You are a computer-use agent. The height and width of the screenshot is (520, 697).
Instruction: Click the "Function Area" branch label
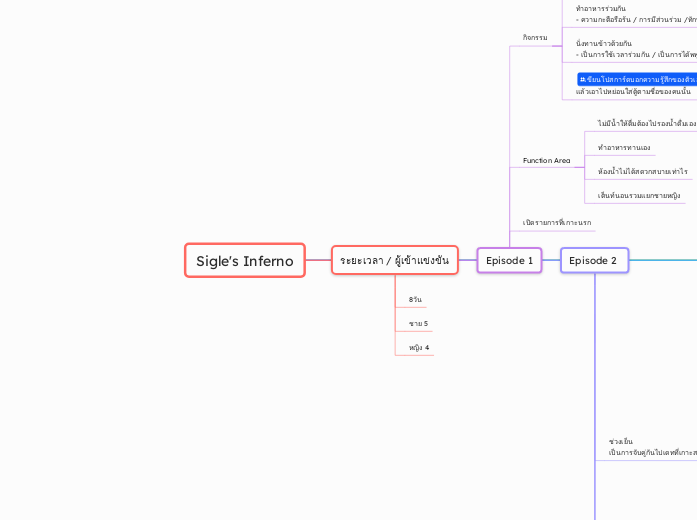[x=546, y=160]
